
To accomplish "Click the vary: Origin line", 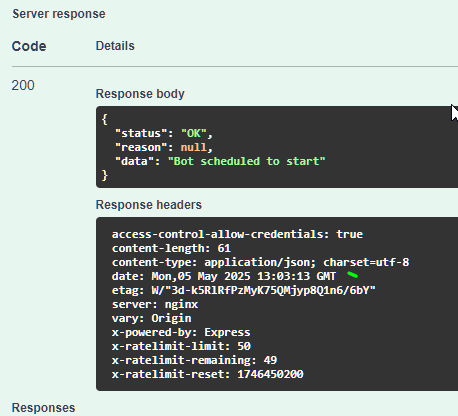I will [152, 318].
